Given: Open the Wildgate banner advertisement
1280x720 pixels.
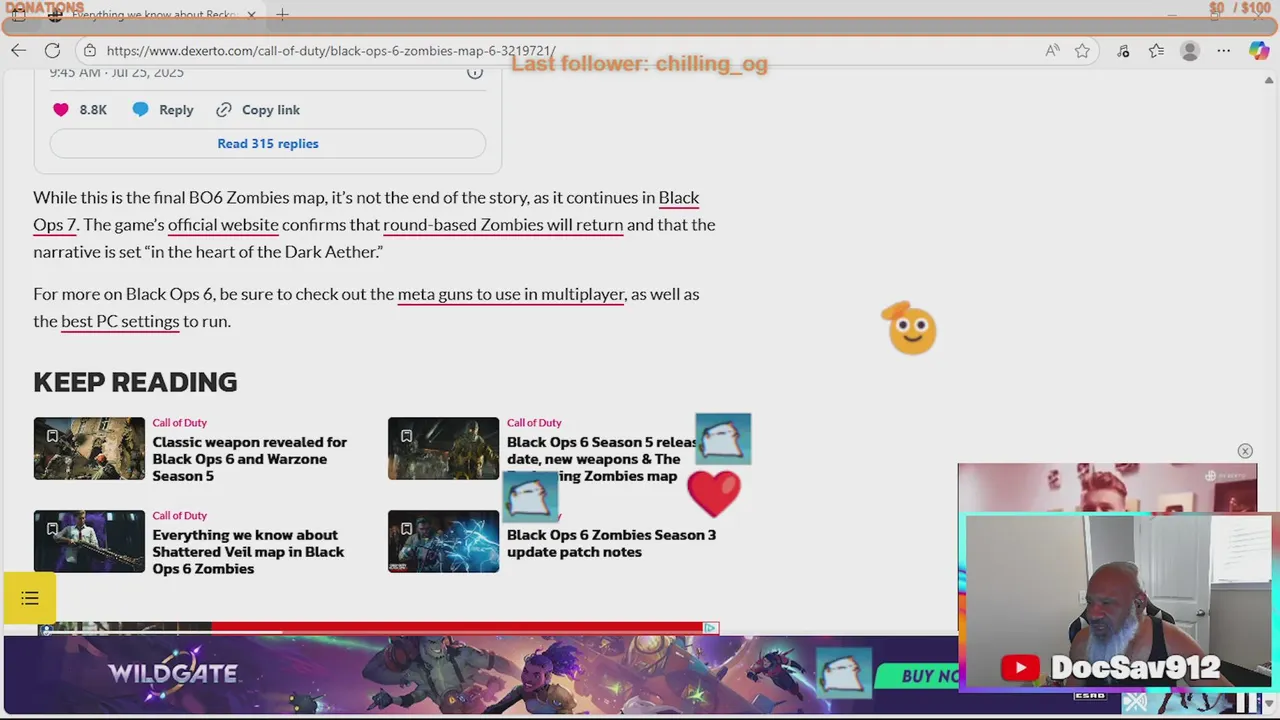Looking at the screenshot, I should click(x=480, y=675).
